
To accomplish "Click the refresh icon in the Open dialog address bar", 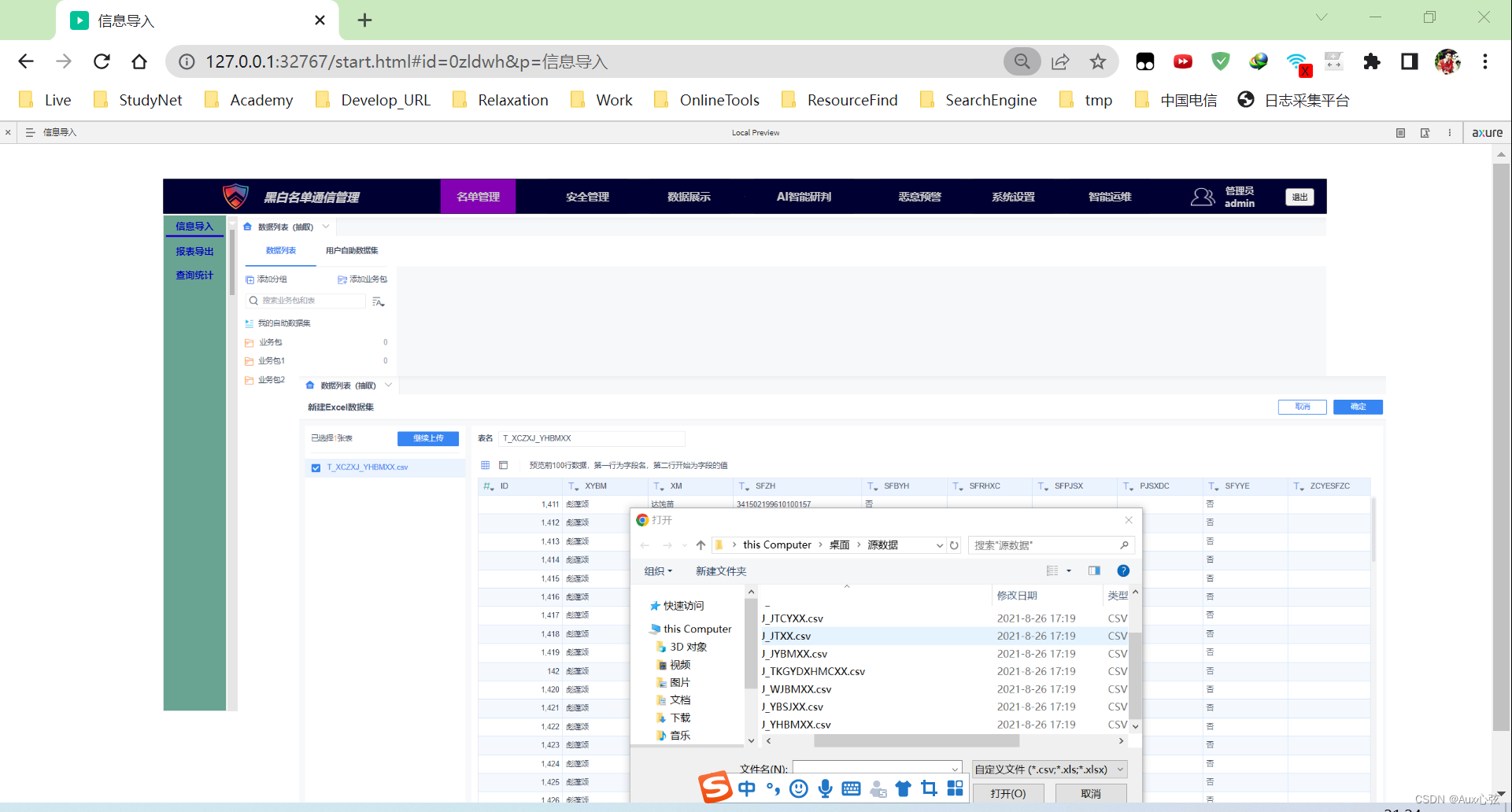I will point(954,544).
